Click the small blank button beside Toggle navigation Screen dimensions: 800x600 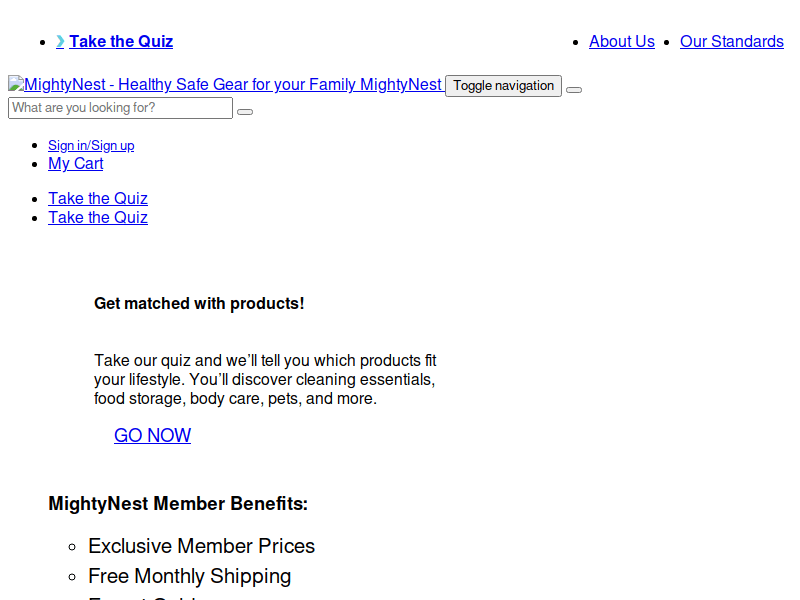[574, 90]
